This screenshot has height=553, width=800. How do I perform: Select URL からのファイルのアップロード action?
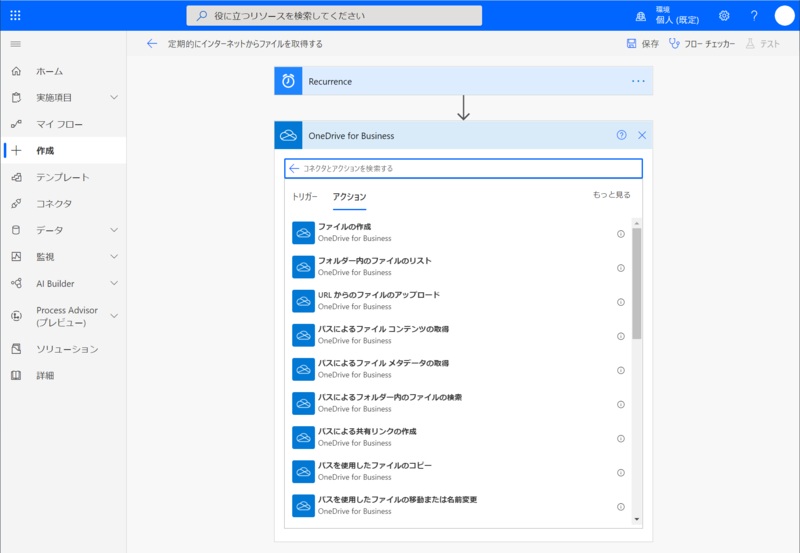click(x=458, y=301)
